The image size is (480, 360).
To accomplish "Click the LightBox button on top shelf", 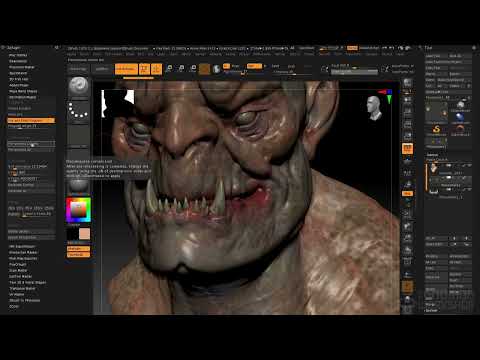I will [x=102, y=69].
